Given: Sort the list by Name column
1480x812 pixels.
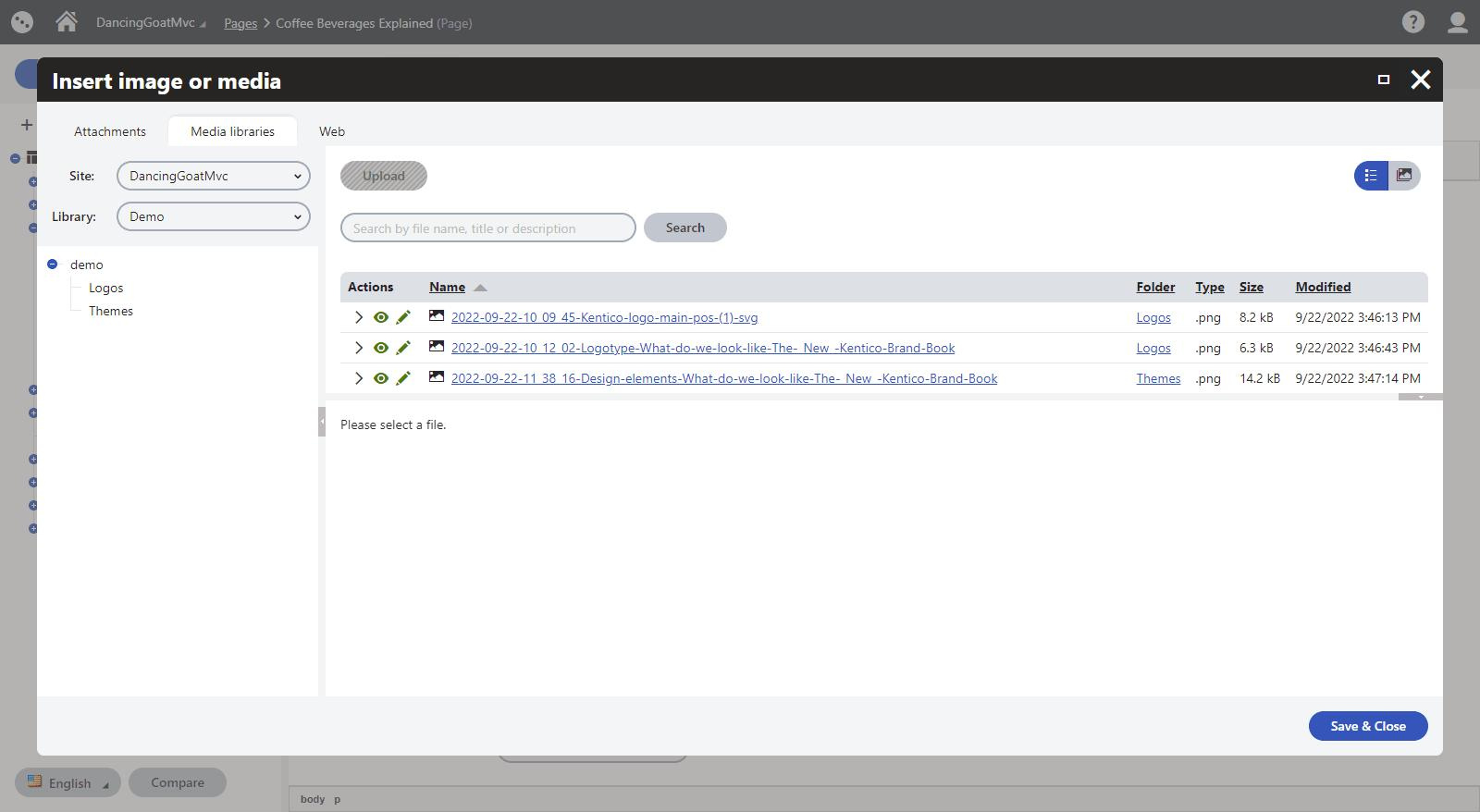Looking at the screenshot, I should [447, 287].
